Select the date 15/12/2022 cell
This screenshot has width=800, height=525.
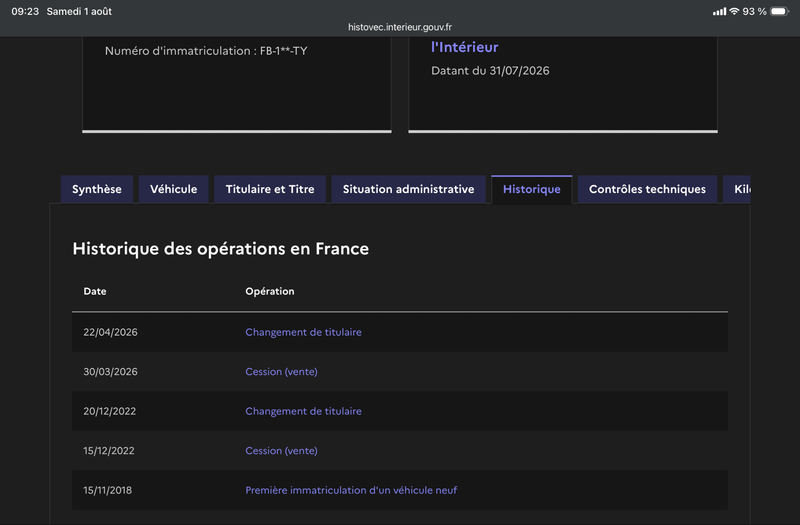pos(109,451)
